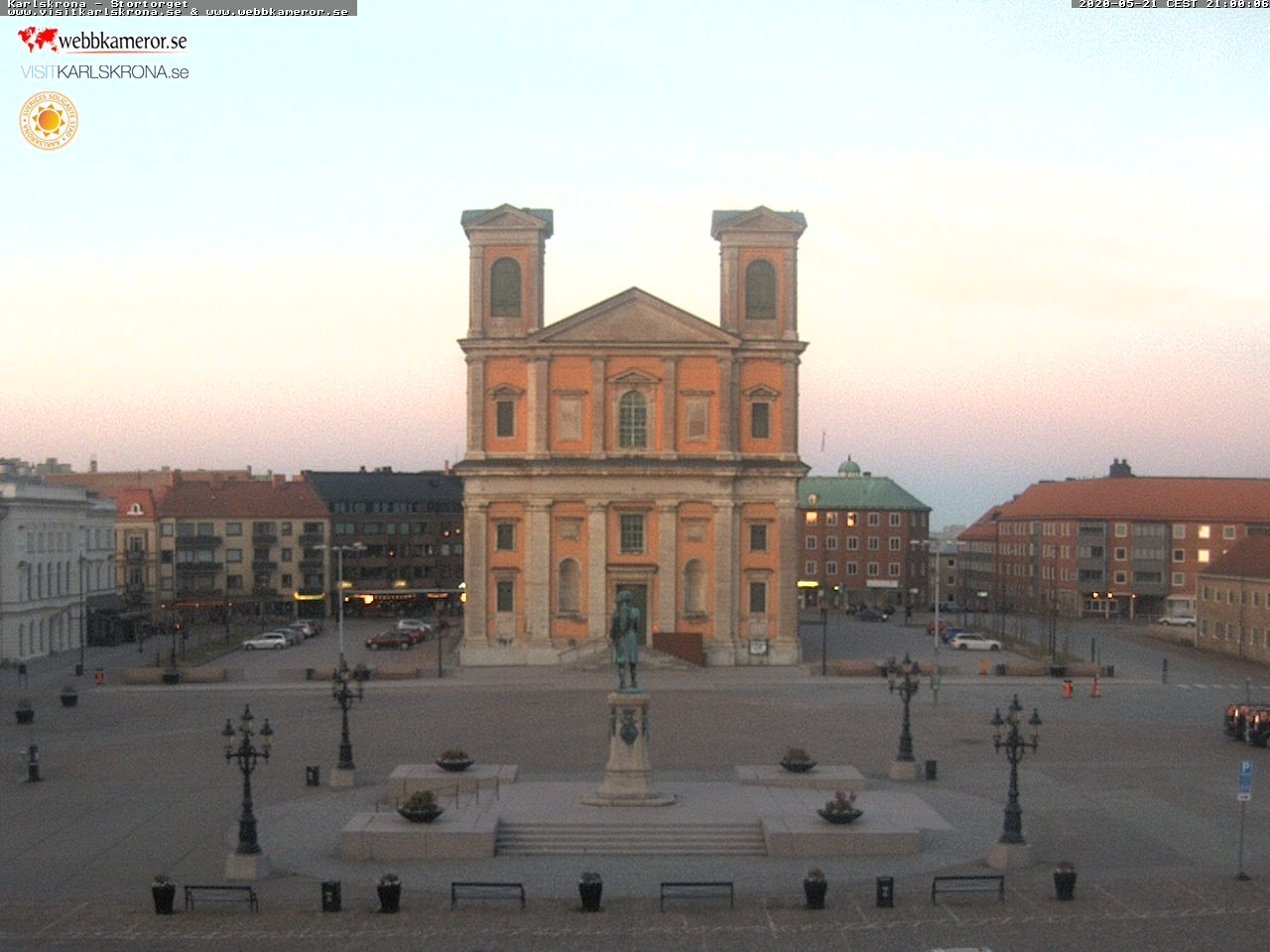Click the round sun emblem badge
Image resolution: width=1270 pixels, height=952 pixels.
pyautogui.click(x=49, y=121)
